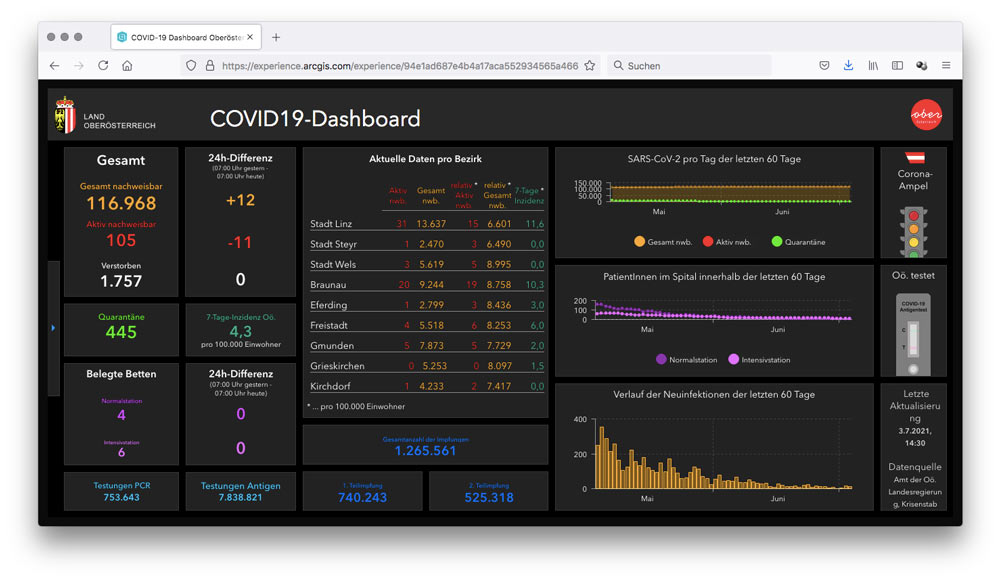Open the Firefox downloads panel
The width and height of the screenshot is (1000, 580).
[848, 66]
